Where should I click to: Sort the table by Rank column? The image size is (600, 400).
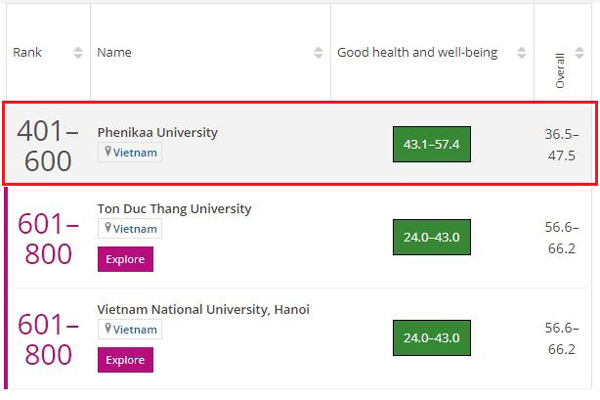[x=78, y=53]
